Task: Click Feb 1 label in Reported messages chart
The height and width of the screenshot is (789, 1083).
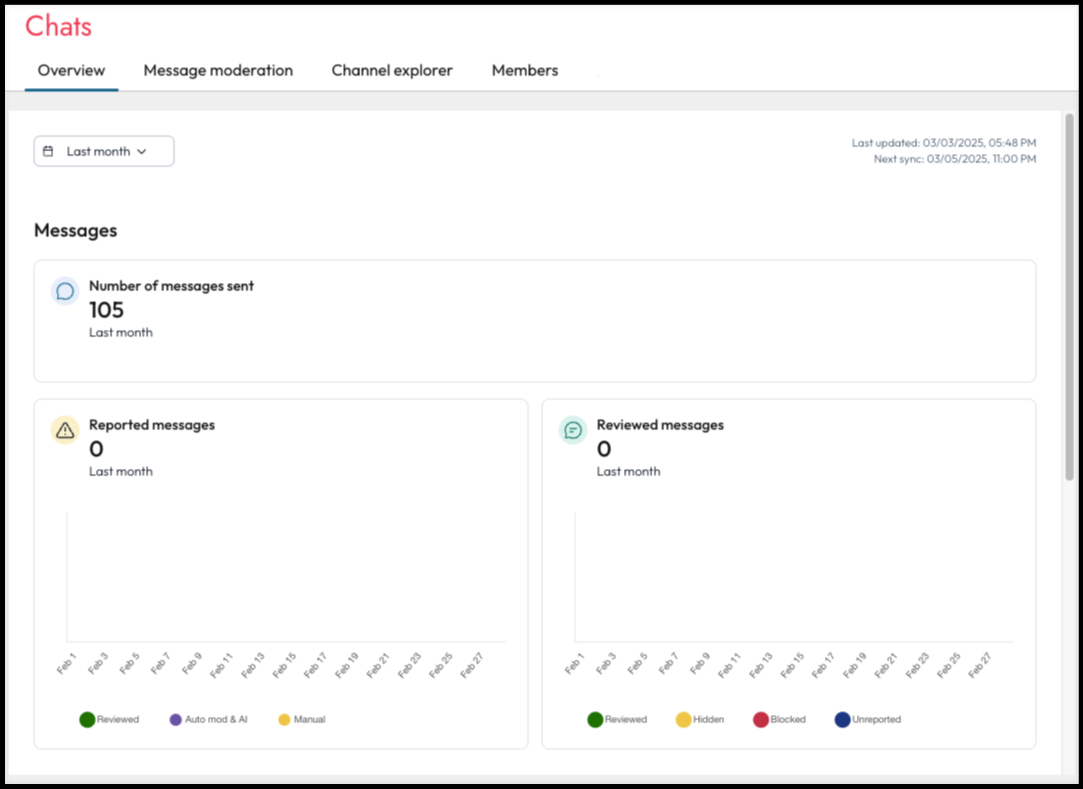Action: pos(66,663)
